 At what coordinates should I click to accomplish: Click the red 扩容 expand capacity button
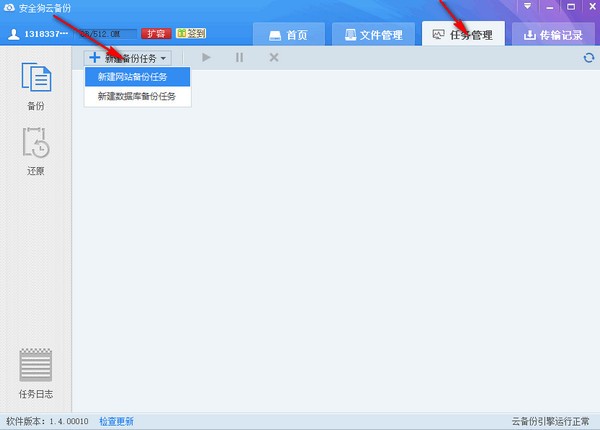click(x=155, y=34)
